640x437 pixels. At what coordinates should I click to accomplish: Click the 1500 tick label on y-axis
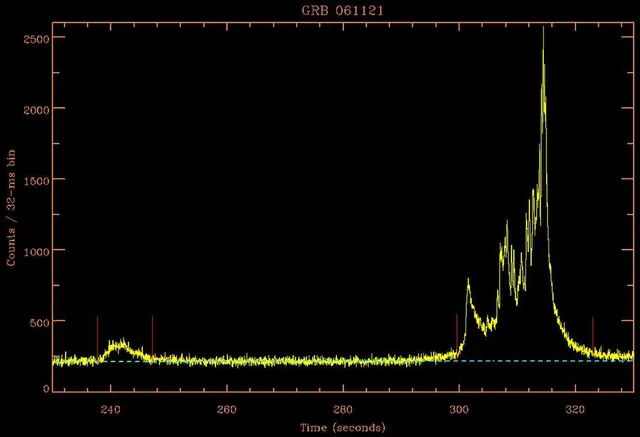click(x=36, y=181)
